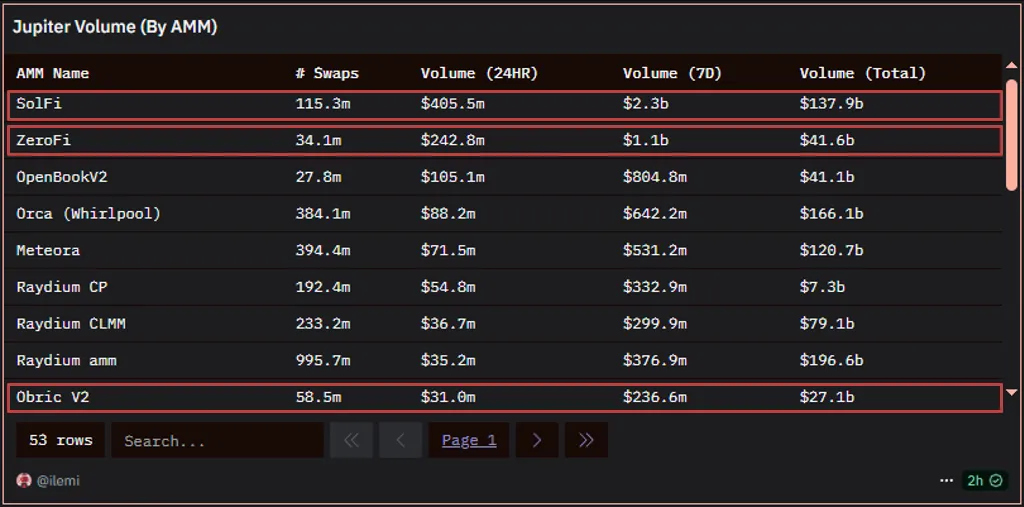
Task: Sort by Volume (Total) column header
Action: tap(862, 73)
